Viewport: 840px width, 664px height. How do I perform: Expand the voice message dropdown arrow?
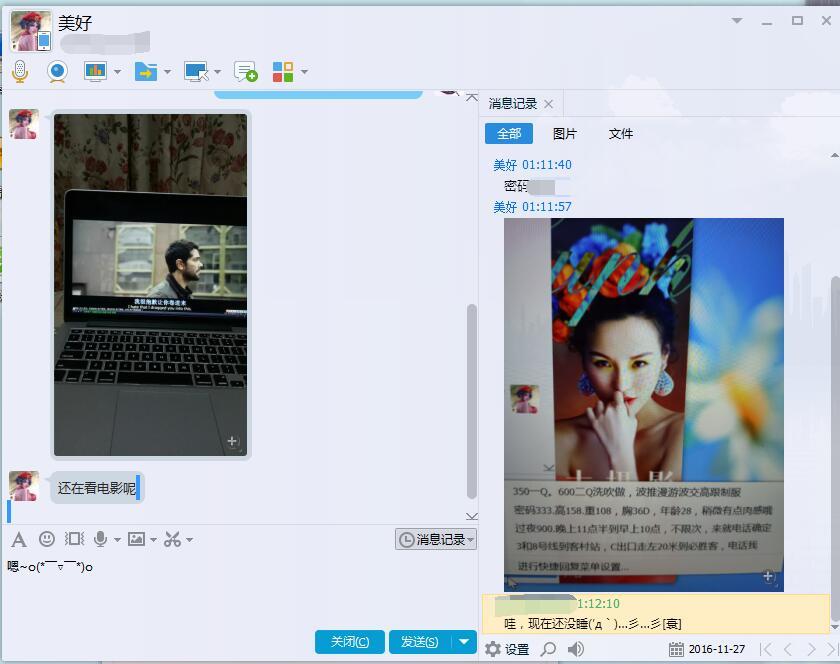pos(117,540)
